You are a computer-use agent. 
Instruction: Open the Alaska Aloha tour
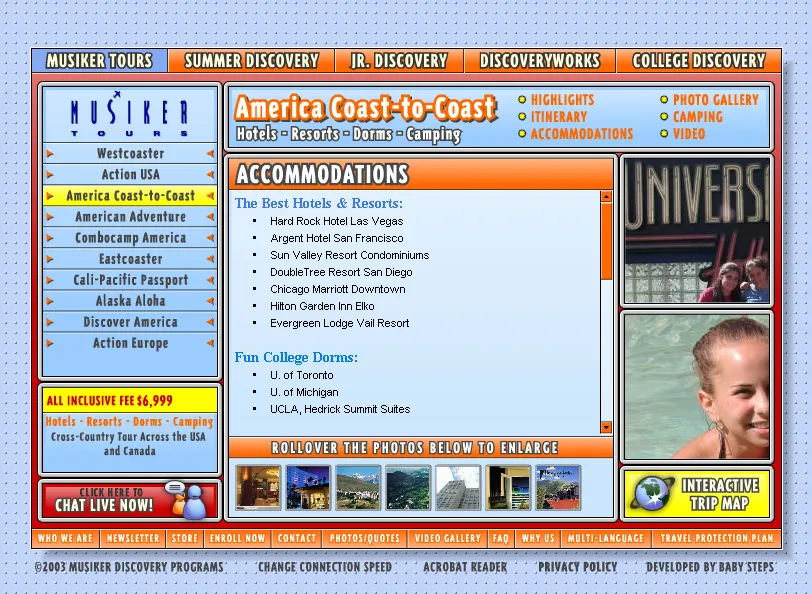pyautogui.click(x=130, y=301)
